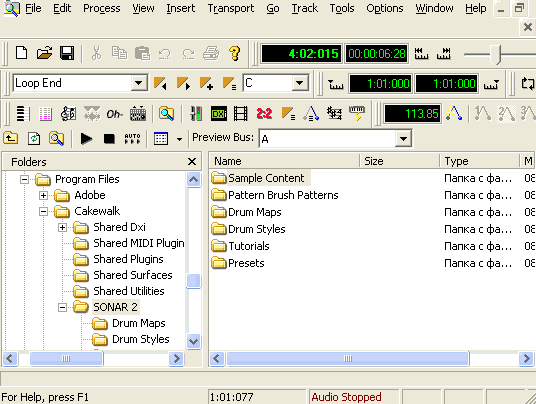This screenshot has width=536, height=404.
Task: Click the 2:2 meter/key view icon
Action: point(264,114)
